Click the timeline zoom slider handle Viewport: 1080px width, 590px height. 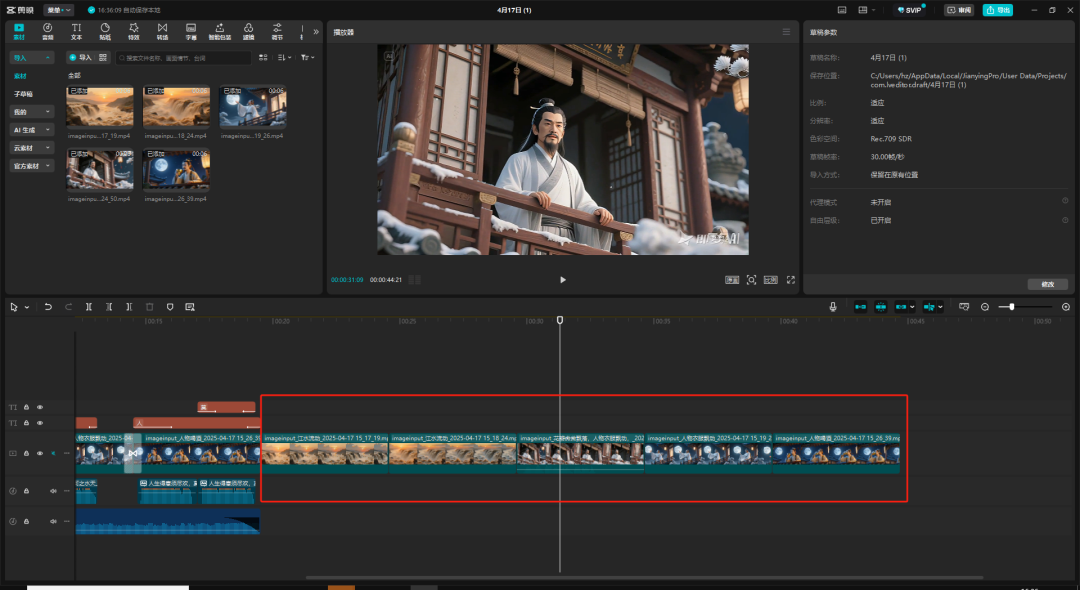click(x=1012, y=307)
